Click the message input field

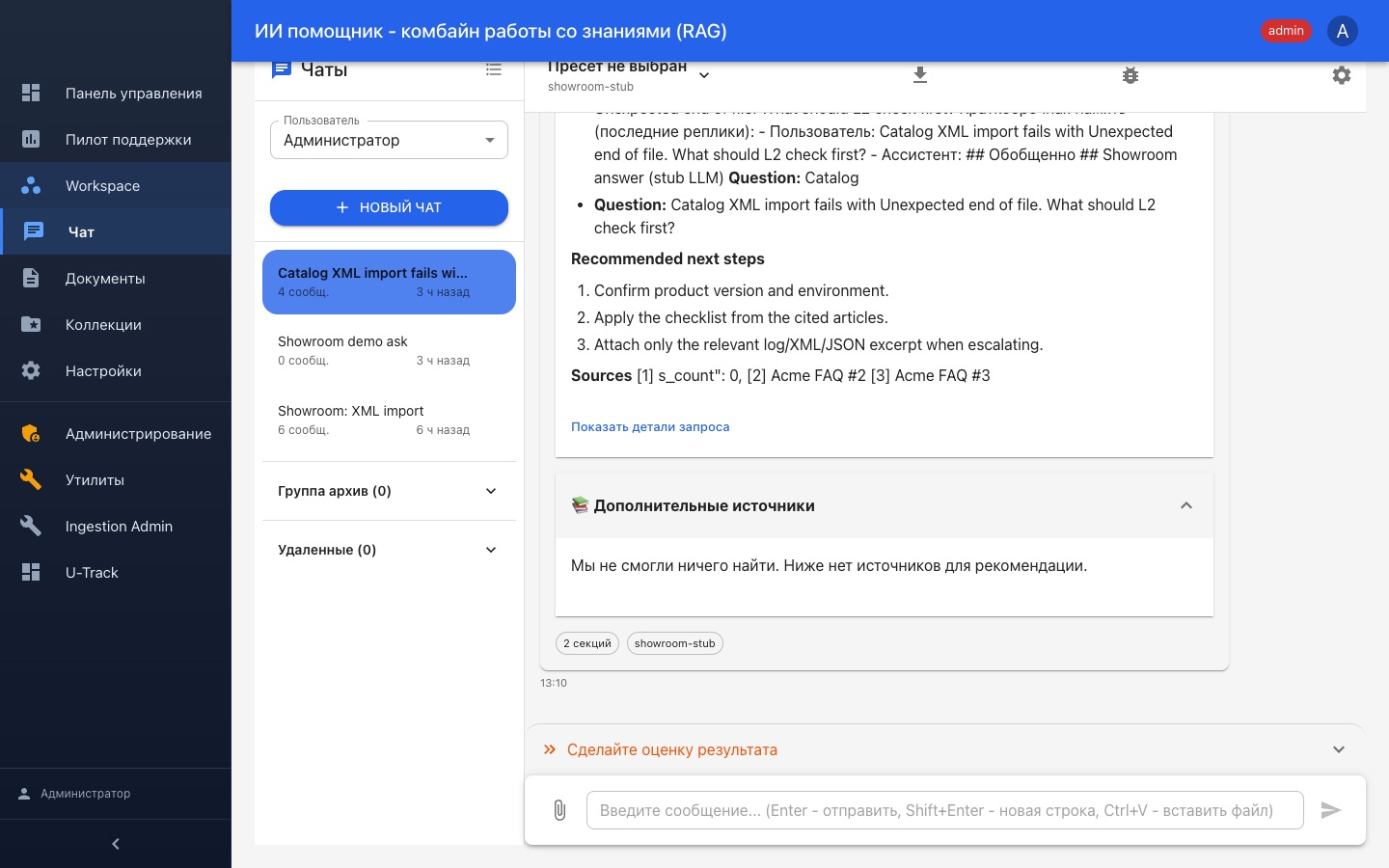click(x=944, y=810)
